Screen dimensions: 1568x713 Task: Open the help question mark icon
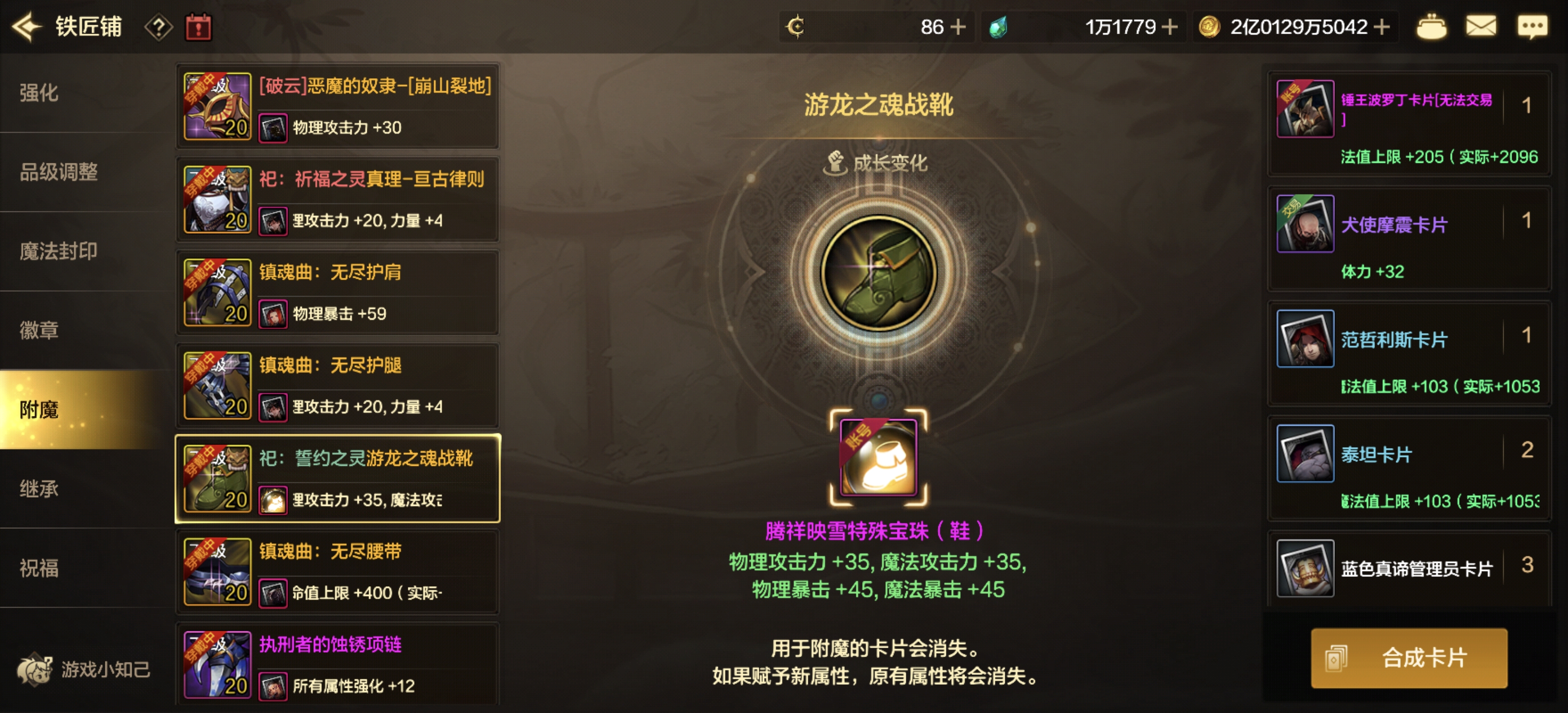[158, 27]
